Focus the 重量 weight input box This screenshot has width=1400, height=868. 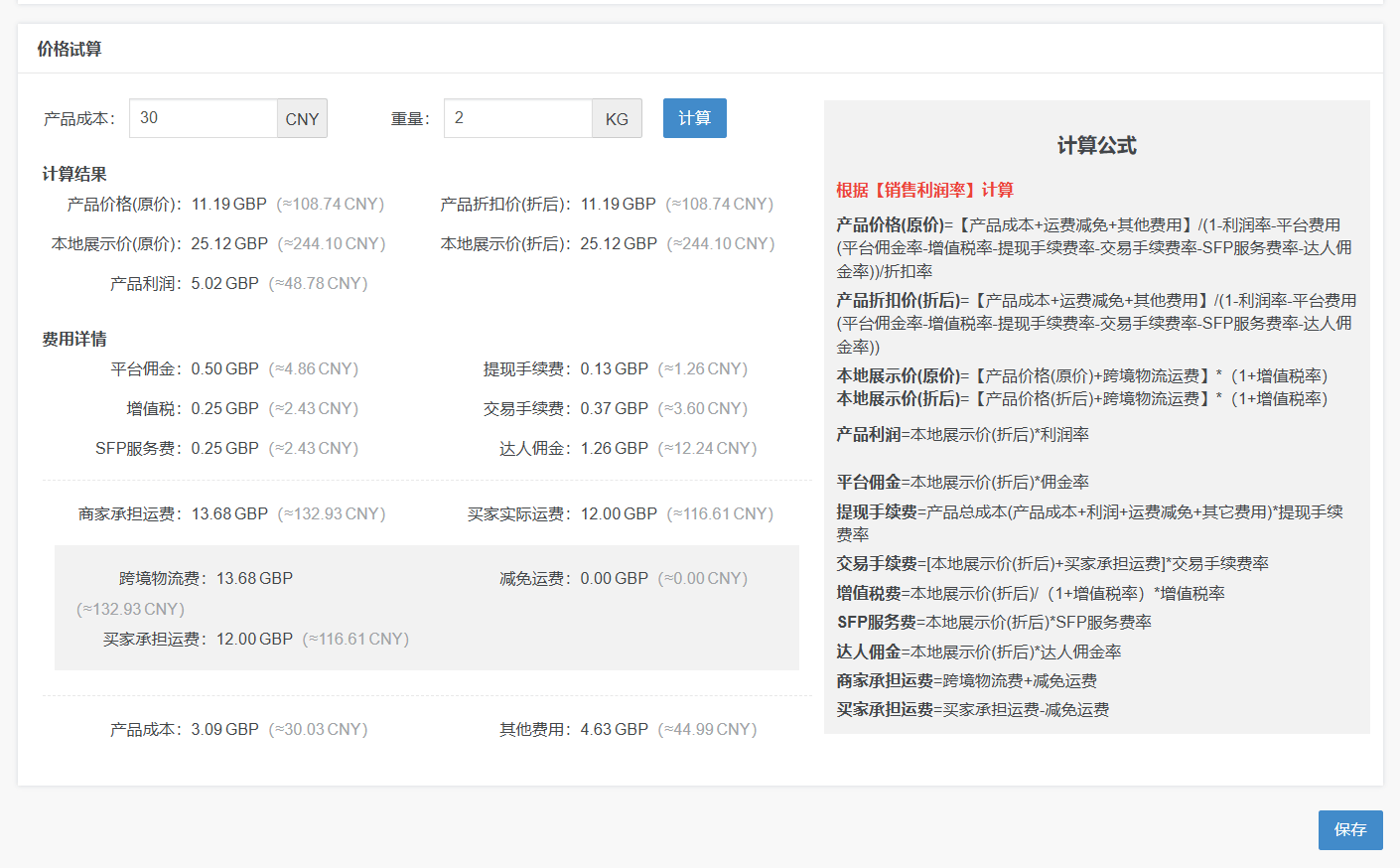click(517, 118)
